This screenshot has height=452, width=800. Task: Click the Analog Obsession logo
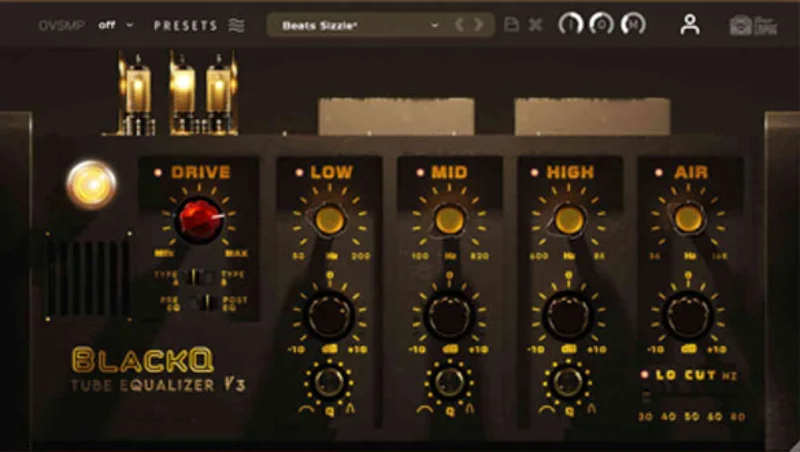tap(753, 26)
